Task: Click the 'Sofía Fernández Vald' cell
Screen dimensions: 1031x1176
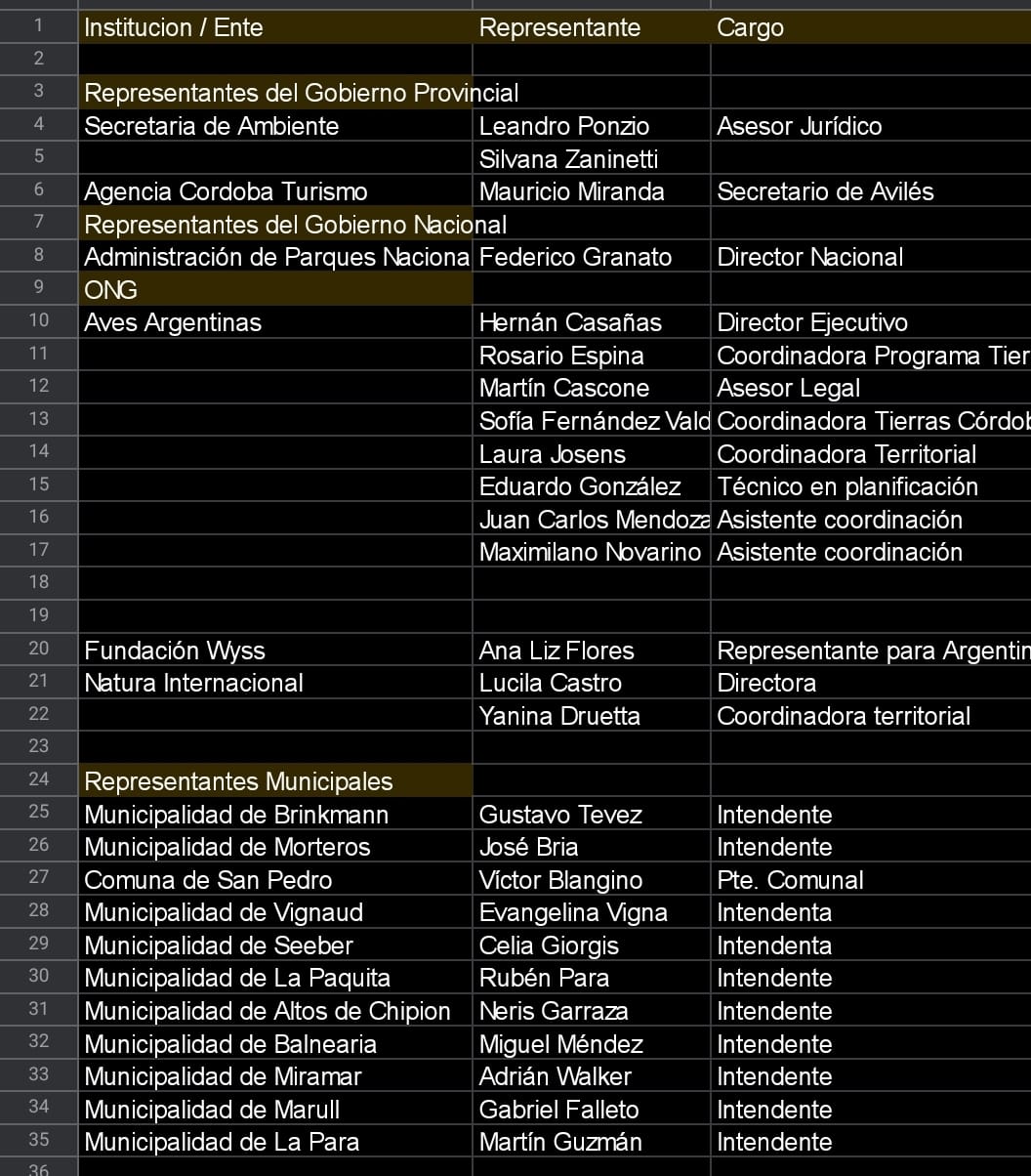Action: pos(592,421)
